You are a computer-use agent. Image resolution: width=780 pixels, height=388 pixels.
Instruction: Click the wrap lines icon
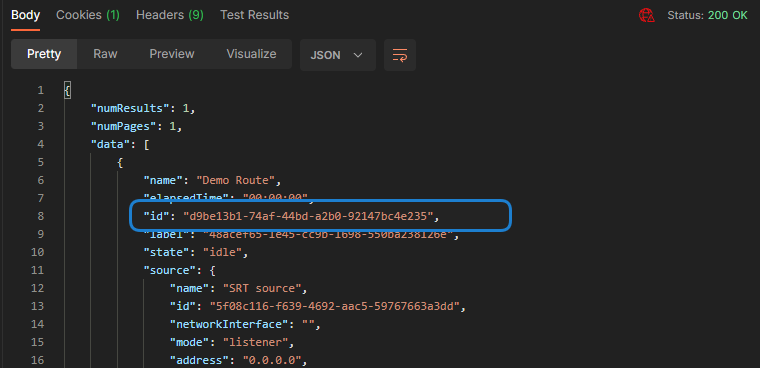pos(400,55)
